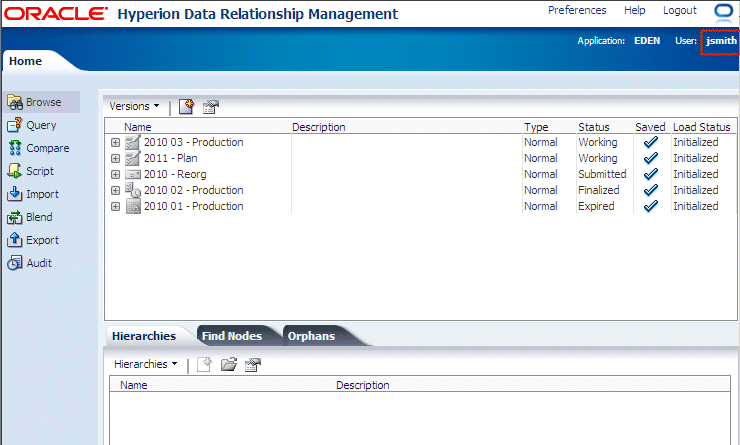This screenshot has width=740, height=445.
Task: Click the 'Finalized' status cell
Action: pyautogui.click(x=598, y=190)
